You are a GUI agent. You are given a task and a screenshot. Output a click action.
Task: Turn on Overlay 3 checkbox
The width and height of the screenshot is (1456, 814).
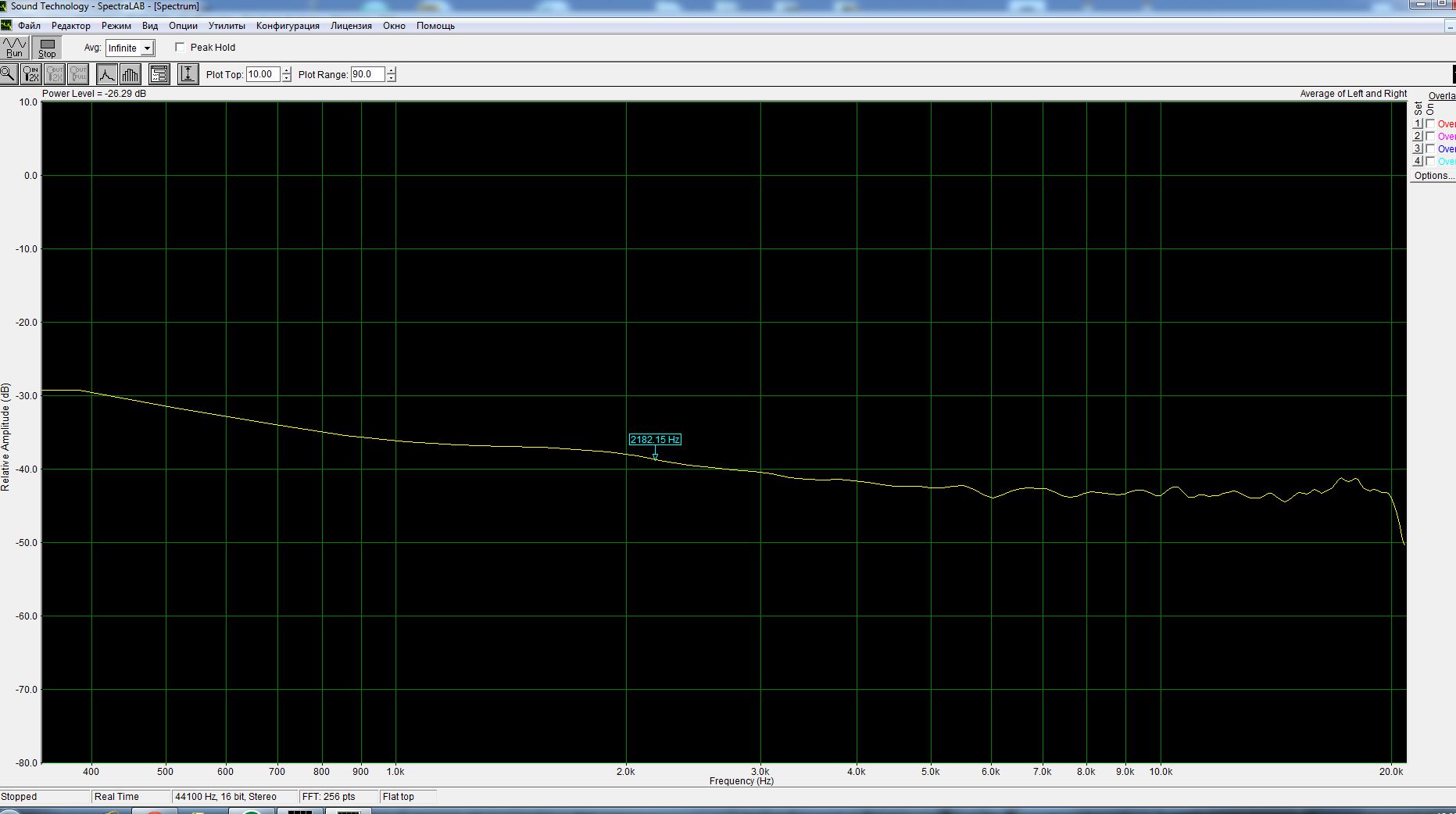(1430, 149)
